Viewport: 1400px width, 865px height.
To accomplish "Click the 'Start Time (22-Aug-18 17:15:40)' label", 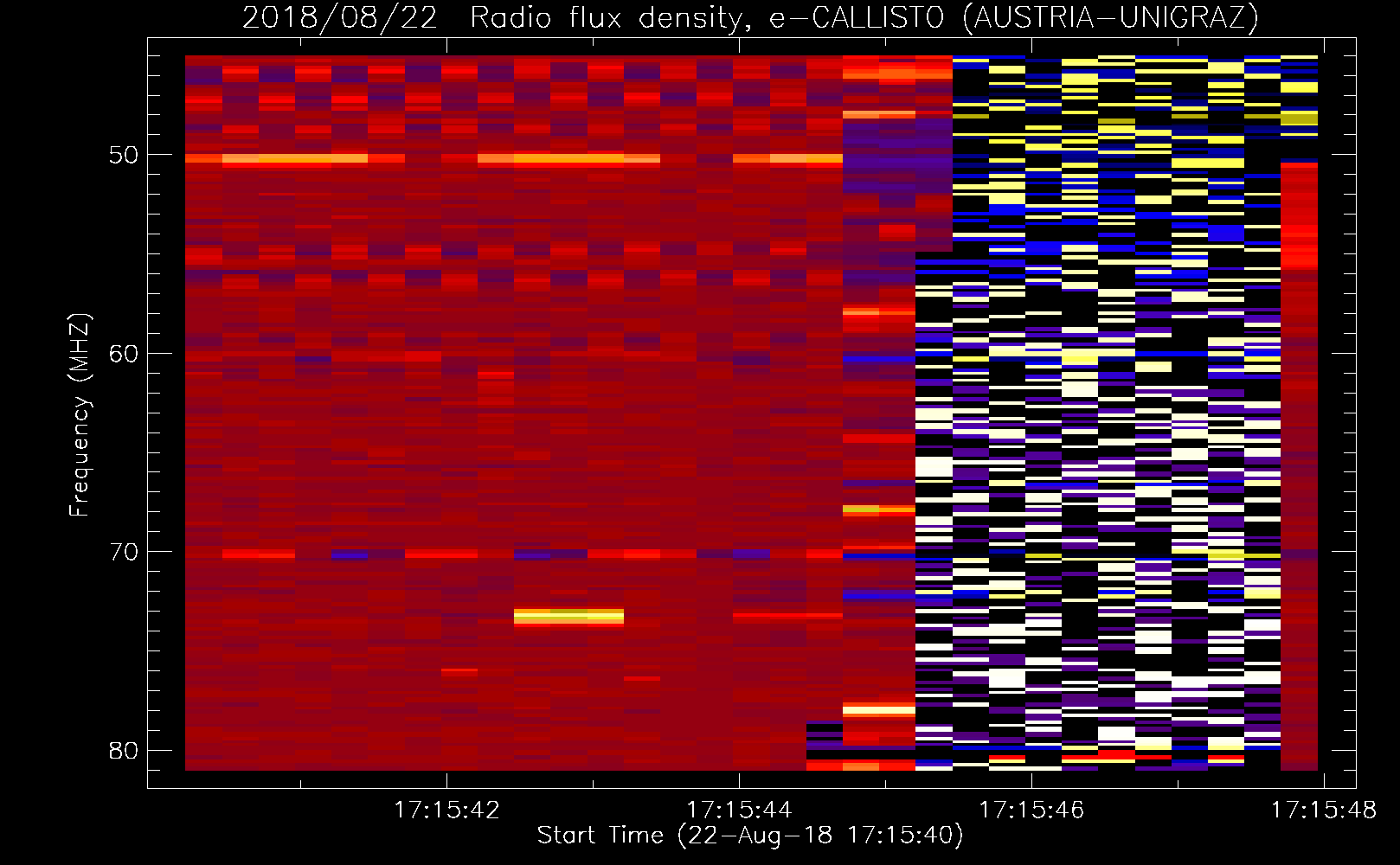I will pyautogui.click(x=750, y=836).
